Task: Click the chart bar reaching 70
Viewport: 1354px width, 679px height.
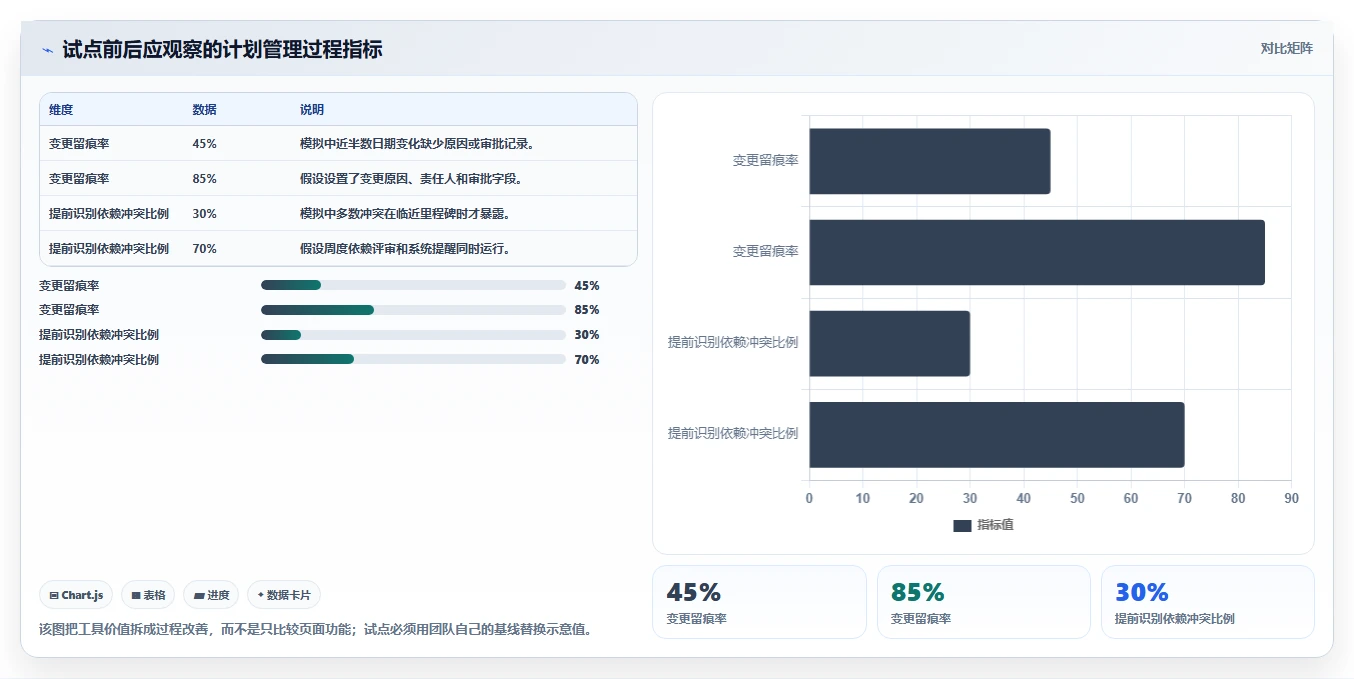Action: 997,435
